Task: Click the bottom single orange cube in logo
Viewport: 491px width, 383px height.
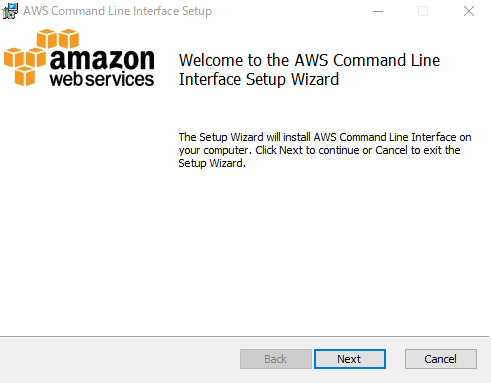Action: [25, 76]
